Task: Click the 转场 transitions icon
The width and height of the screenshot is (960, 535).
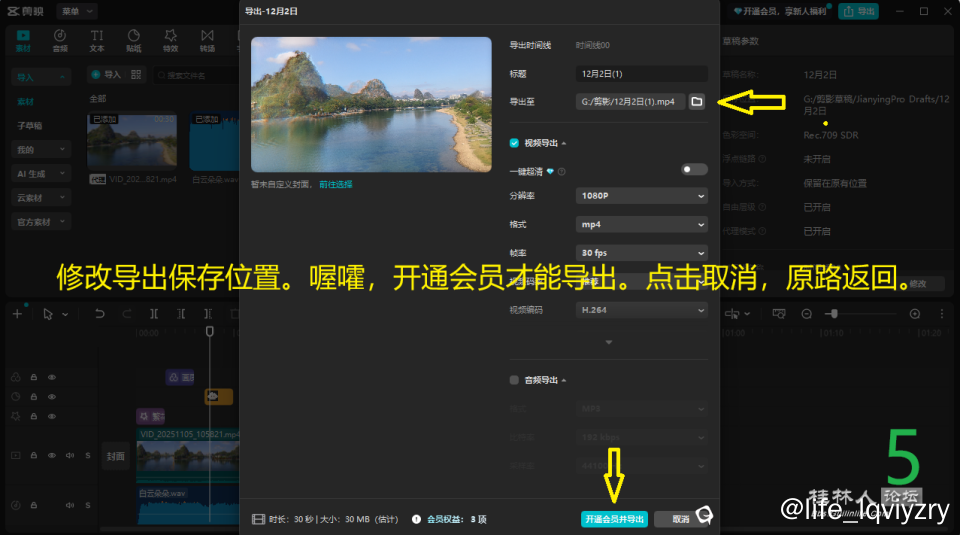Action: (x=207, y=40)
